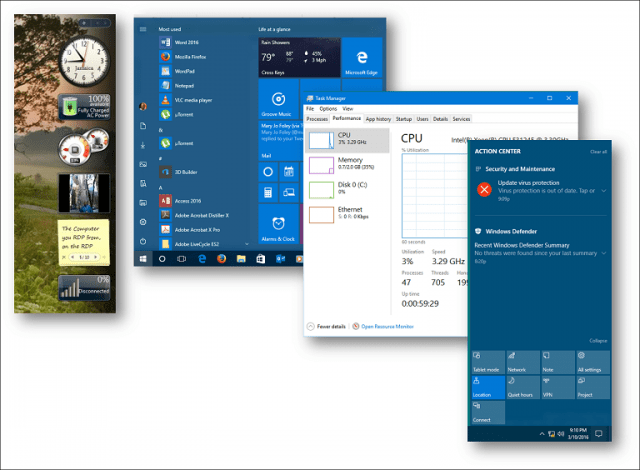Open Task View on the taskbar

(182, 259)
